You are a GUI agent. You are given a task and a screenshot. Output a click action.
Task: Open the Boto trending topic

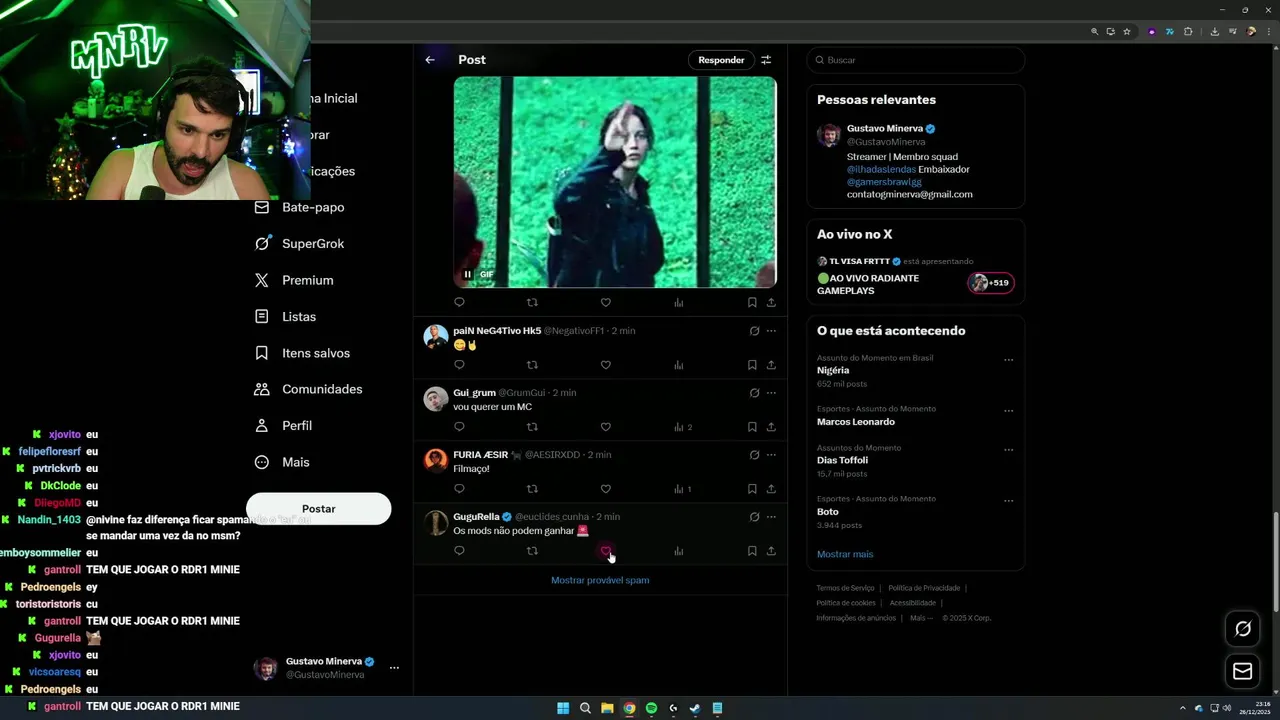click(828, 512)
